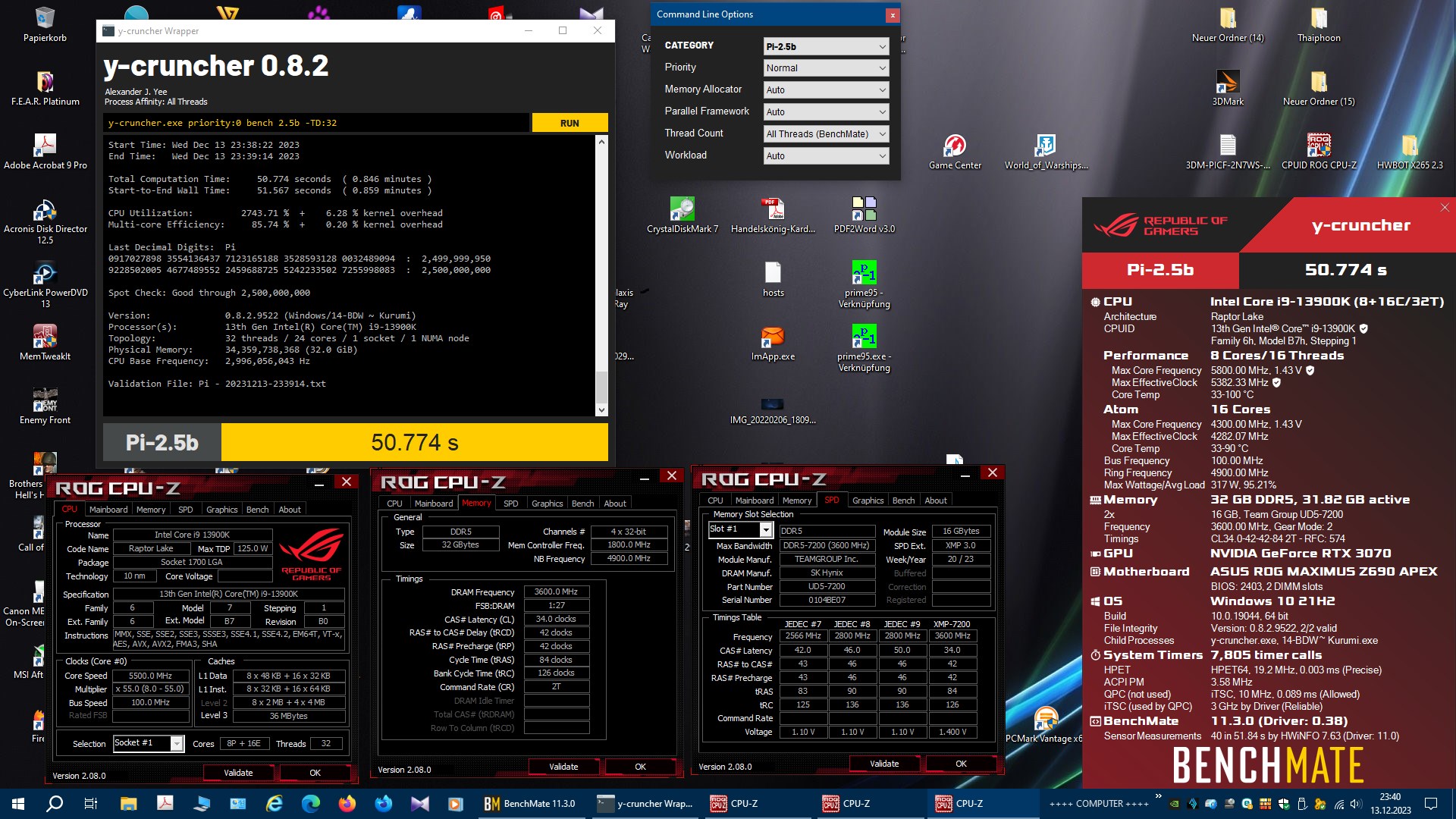Click Pi-2.5b label in BenchMate result panel
The height and width of the screenshot is (819, 1456).
click(1160, 270)
